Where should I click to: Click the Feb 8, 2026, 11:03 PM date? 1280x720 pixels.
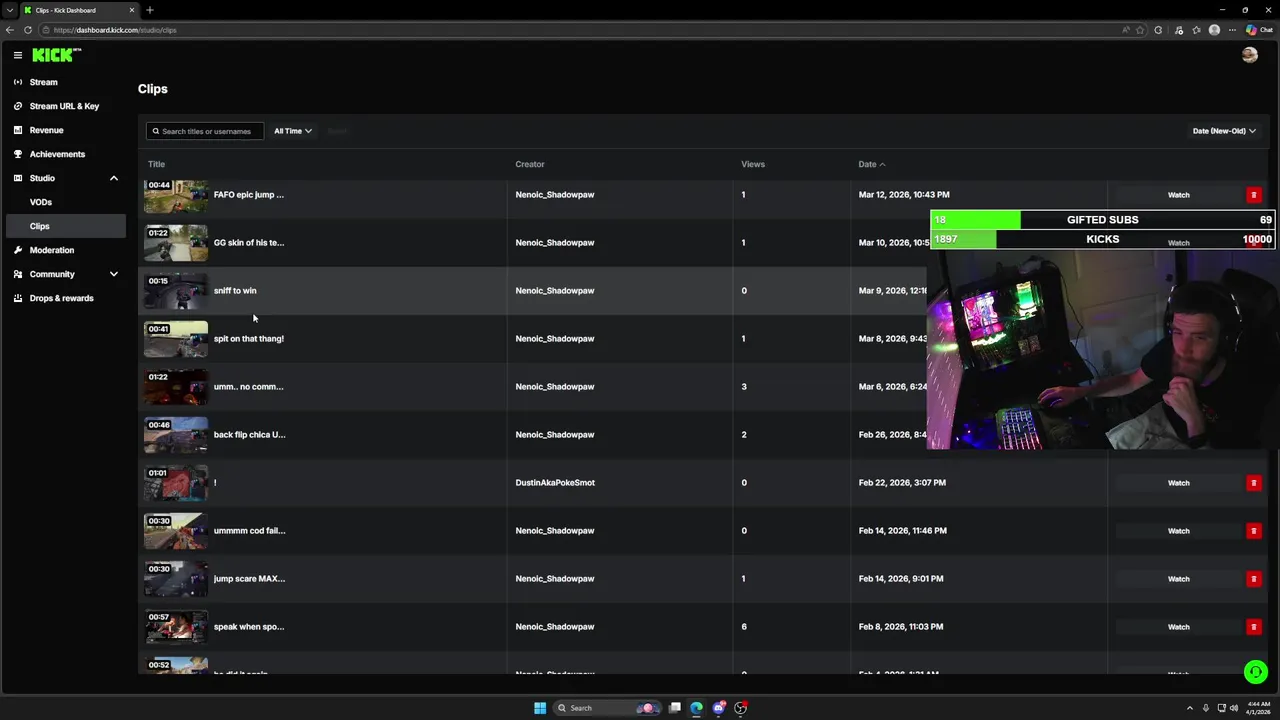point(901,627)
